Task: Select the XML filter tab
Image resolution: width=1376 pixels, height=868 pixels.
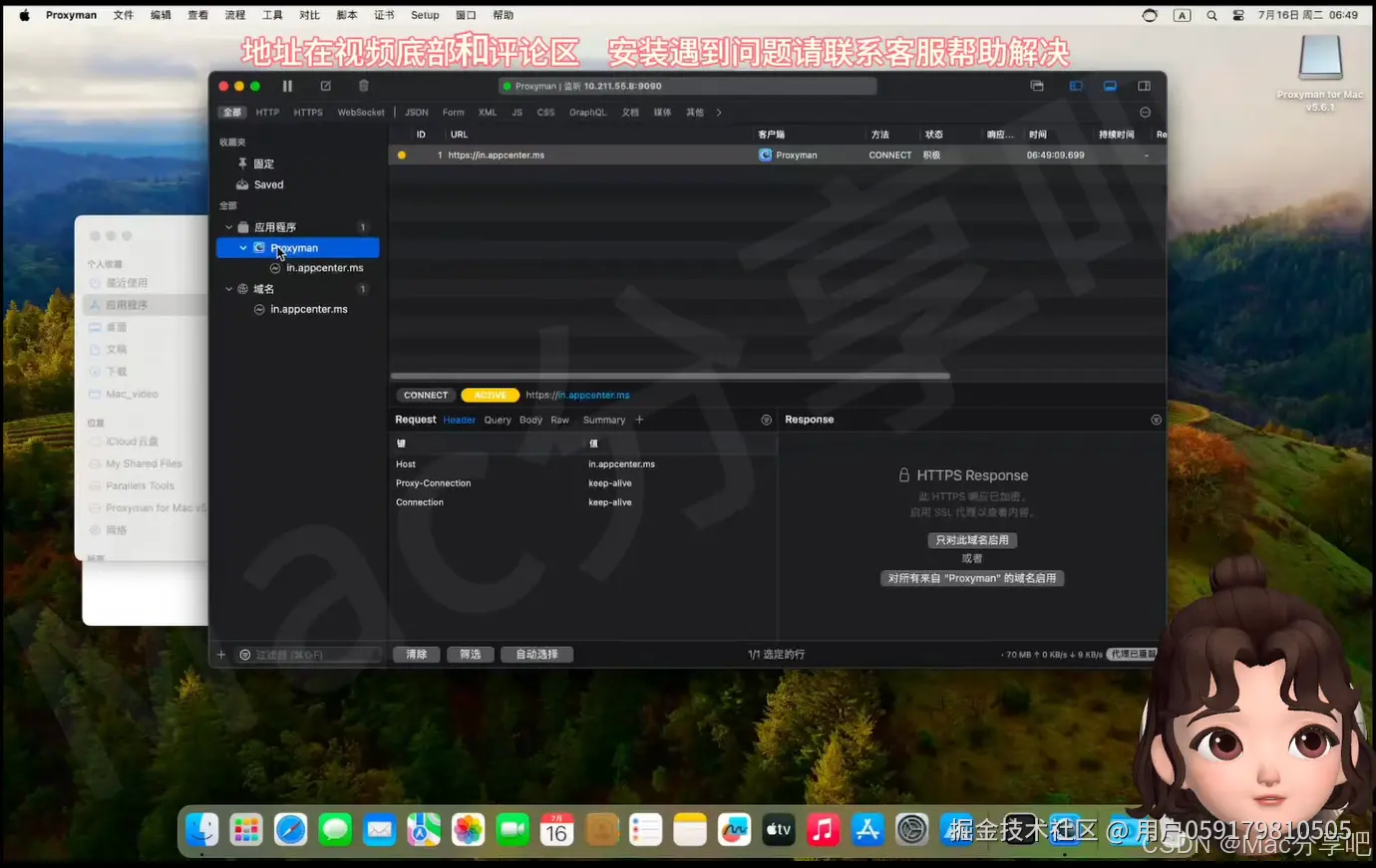Action: (488, 113)
